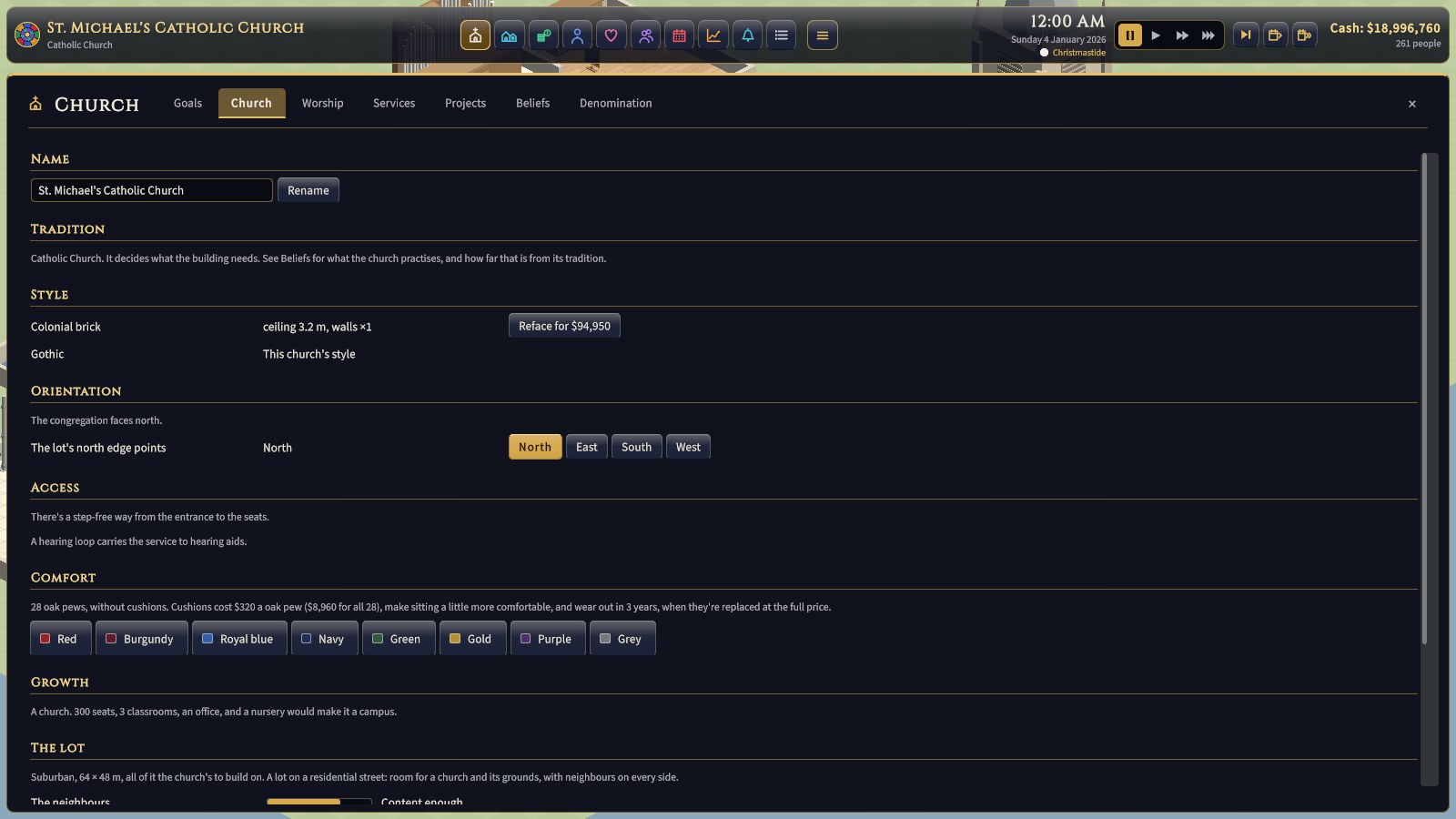Click the bell notifications icon
This screenshot has width=1456, height=819.
click(x=748, y=35)
